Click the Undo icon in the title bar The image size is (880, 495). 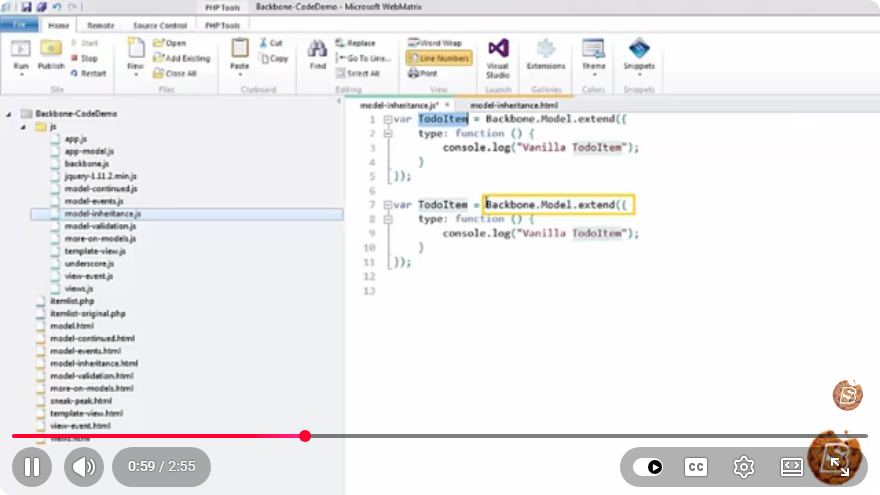tap(57, 7)
